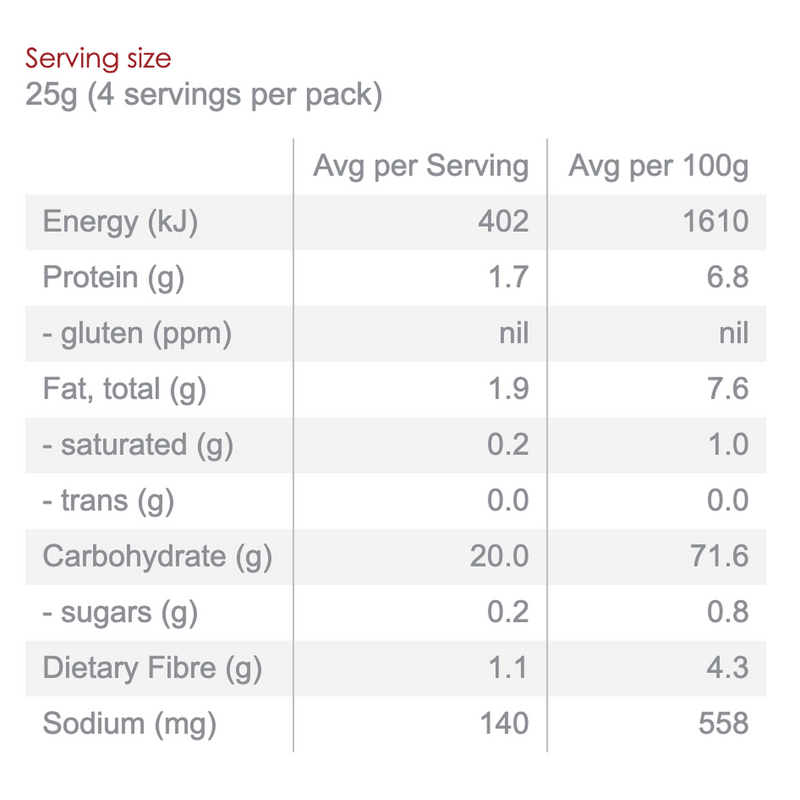This screenshot has width=800, height=800.
Task: Click the 7.6 total fat value
Action: tap(726, 390)
